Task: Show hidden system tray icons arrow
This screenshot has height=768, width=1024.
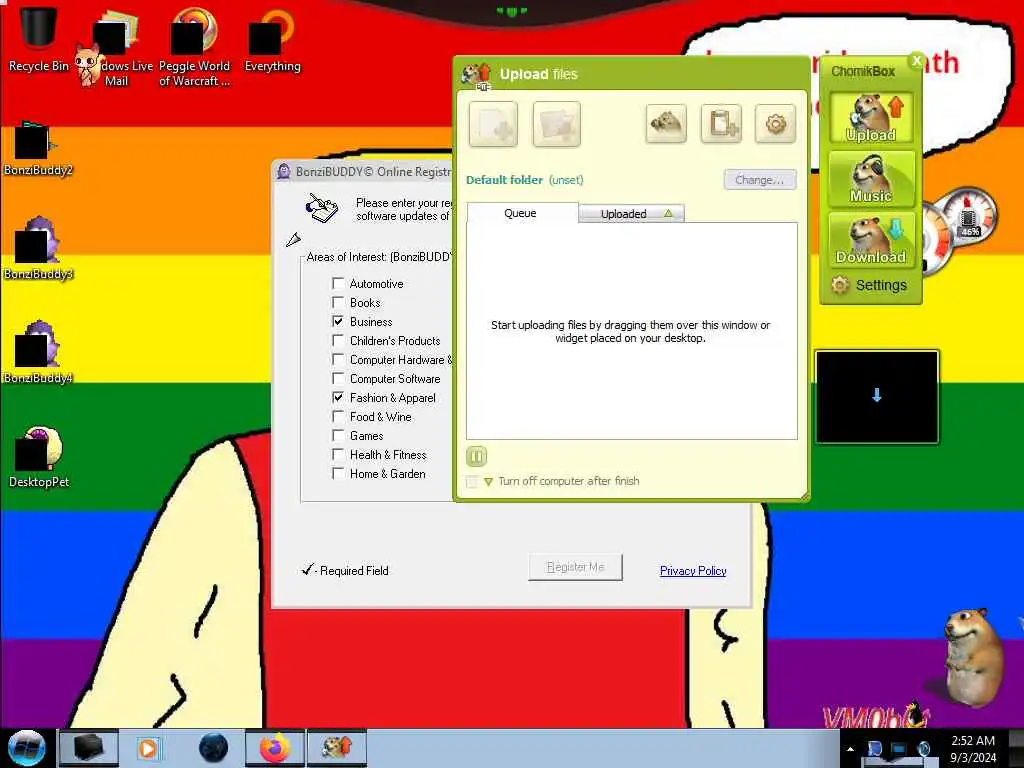Action: (x=850, y=749)
